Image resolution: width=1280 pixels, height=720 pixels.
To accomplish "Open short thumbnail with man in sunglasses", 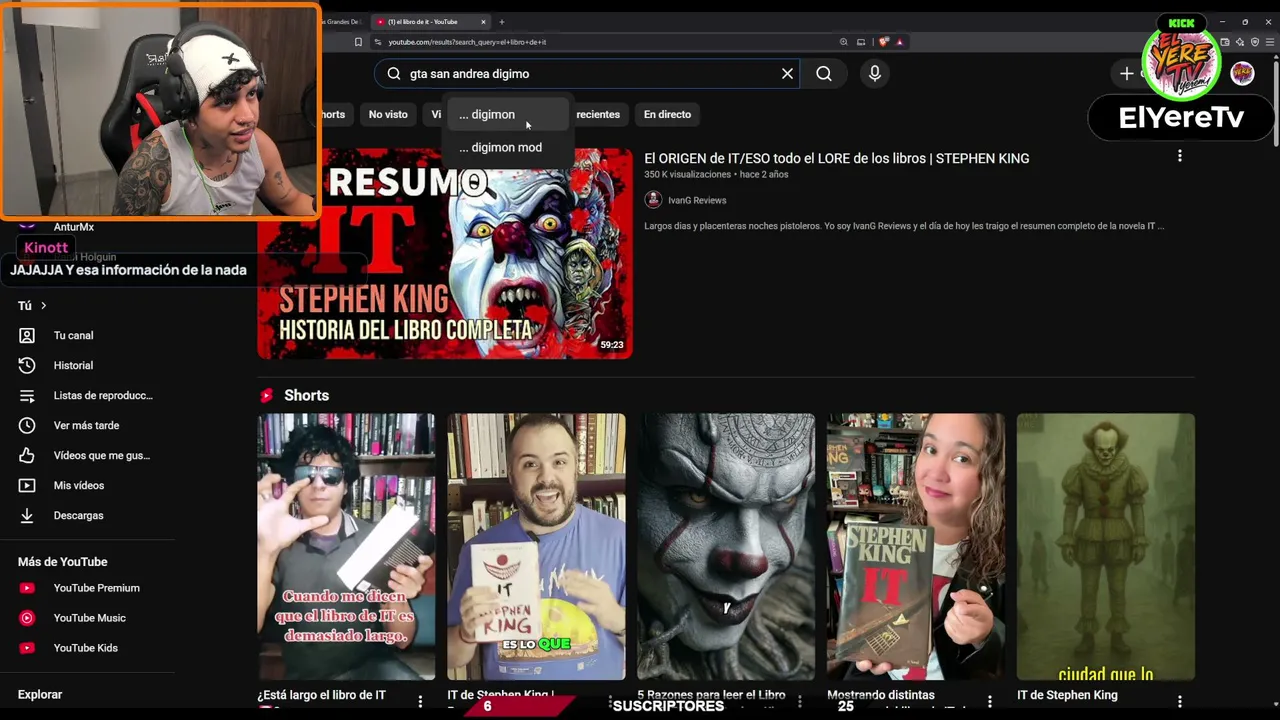I will click(346, 547).
